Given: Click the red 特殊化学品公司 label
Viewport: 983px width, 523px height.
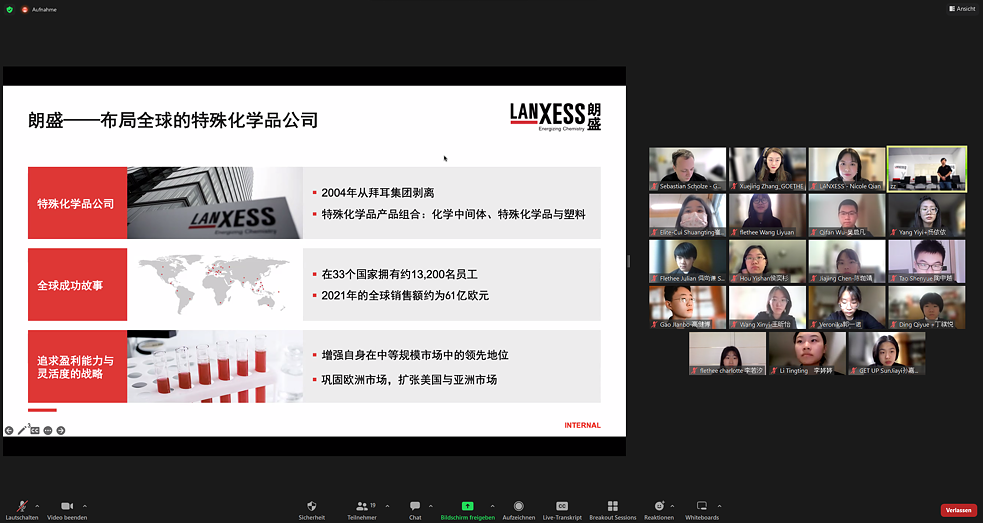Looking at the screenshot, I should pyautogui.click(x=77, y=203).
